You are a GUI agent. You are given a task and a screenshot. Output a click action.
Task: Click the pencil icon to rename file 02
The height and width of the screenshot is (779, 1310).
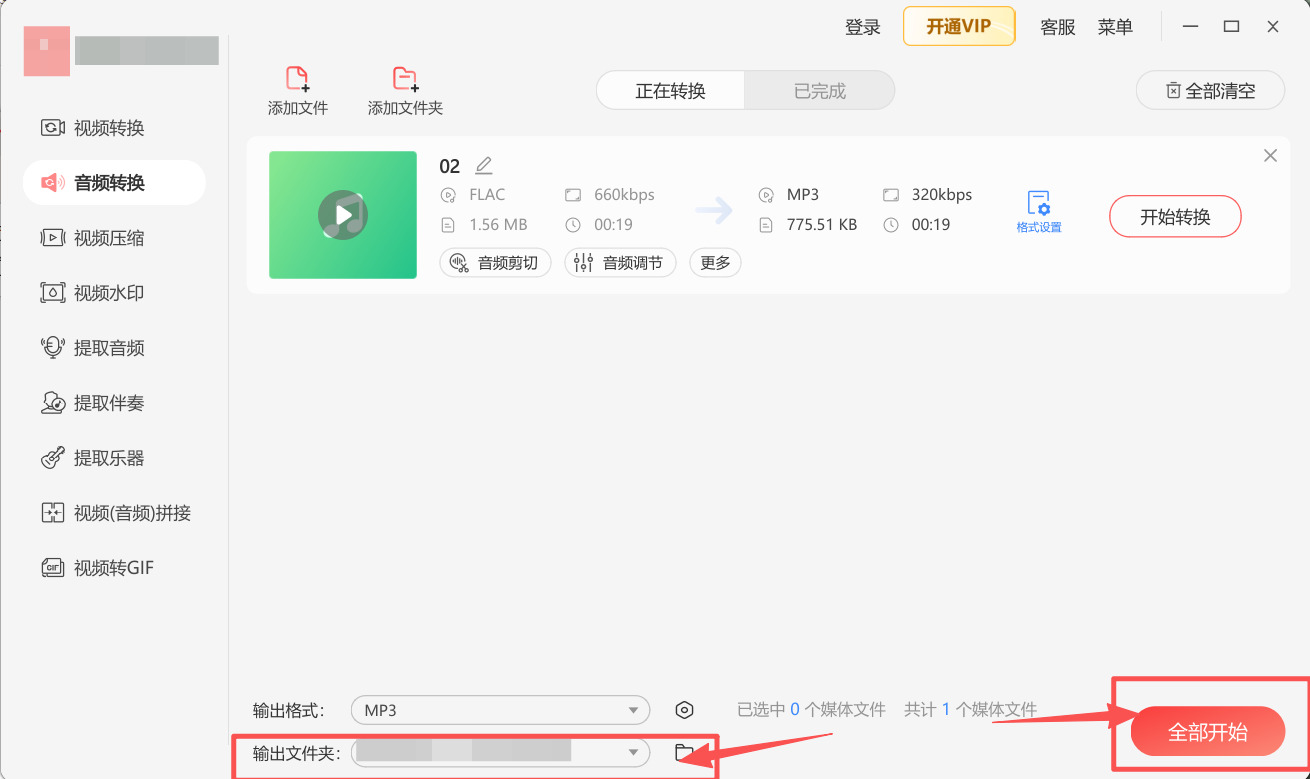pyautogui.click(x=484, y=164)
